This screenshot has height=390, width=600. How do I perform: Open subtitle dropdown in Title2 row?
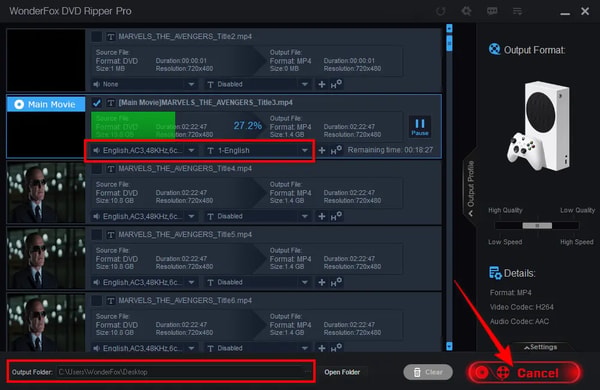[x=258, y=84]
